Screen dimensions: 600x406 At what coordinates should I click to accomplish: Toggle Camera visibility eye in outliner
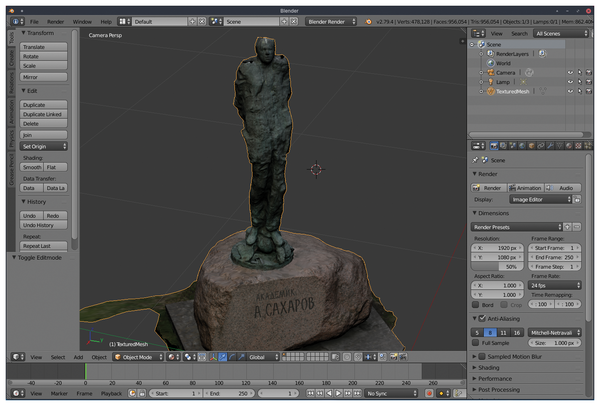click(x=570, y=72)
